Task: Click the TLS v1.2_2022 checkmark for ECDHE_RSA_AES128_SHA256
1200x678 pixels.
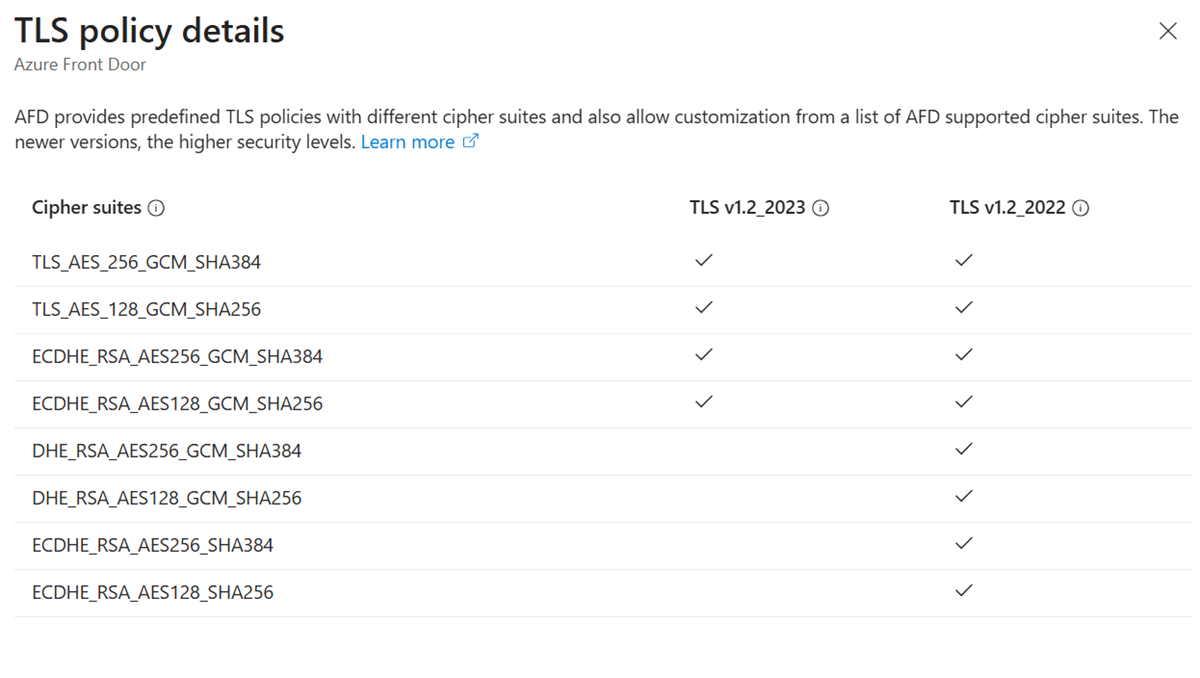Action: pyautogui.click(x=963, y=591)
